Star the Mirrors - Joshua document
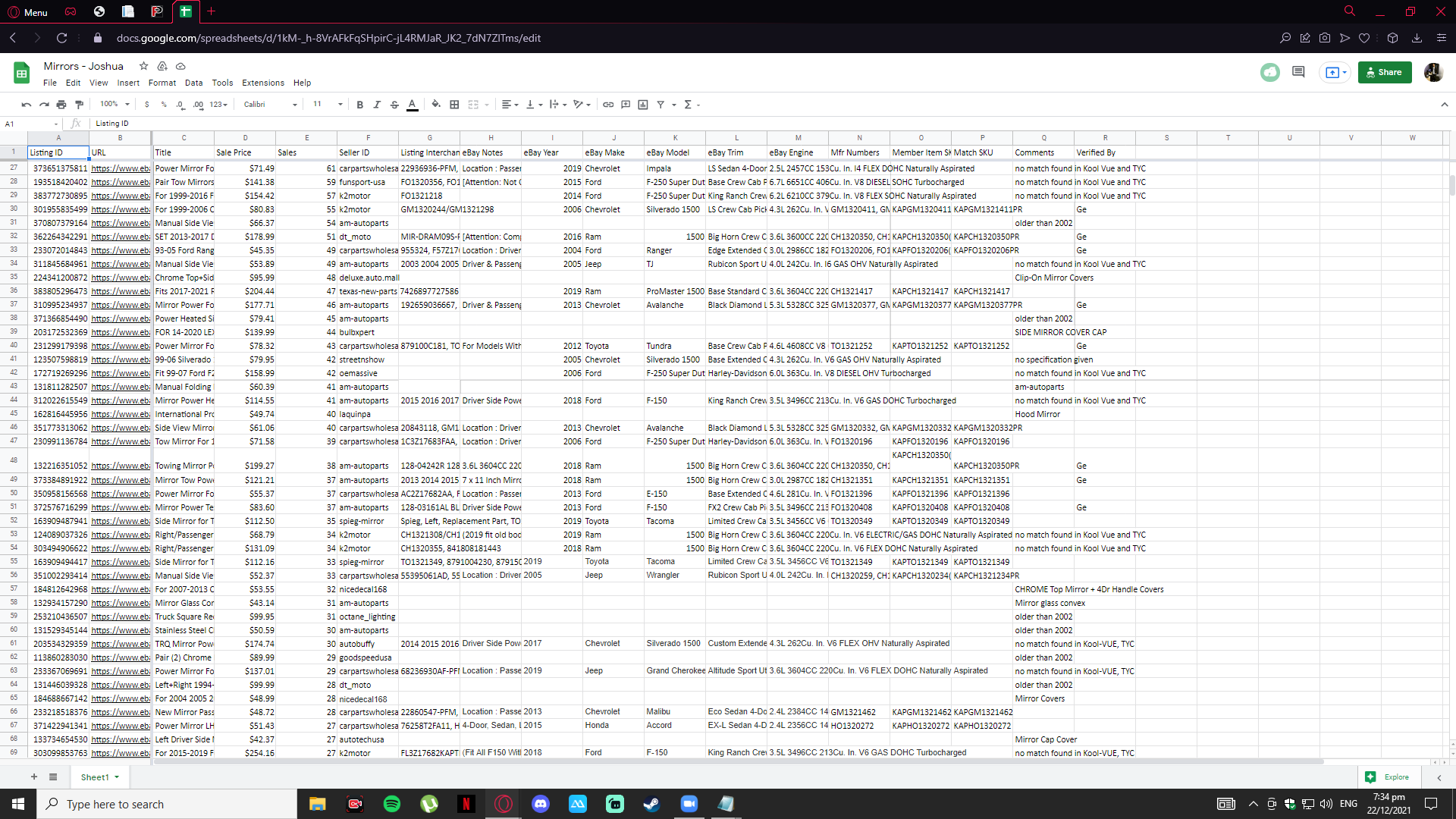1456x819 pixels. pyautogui.click(x=143, y=66)
